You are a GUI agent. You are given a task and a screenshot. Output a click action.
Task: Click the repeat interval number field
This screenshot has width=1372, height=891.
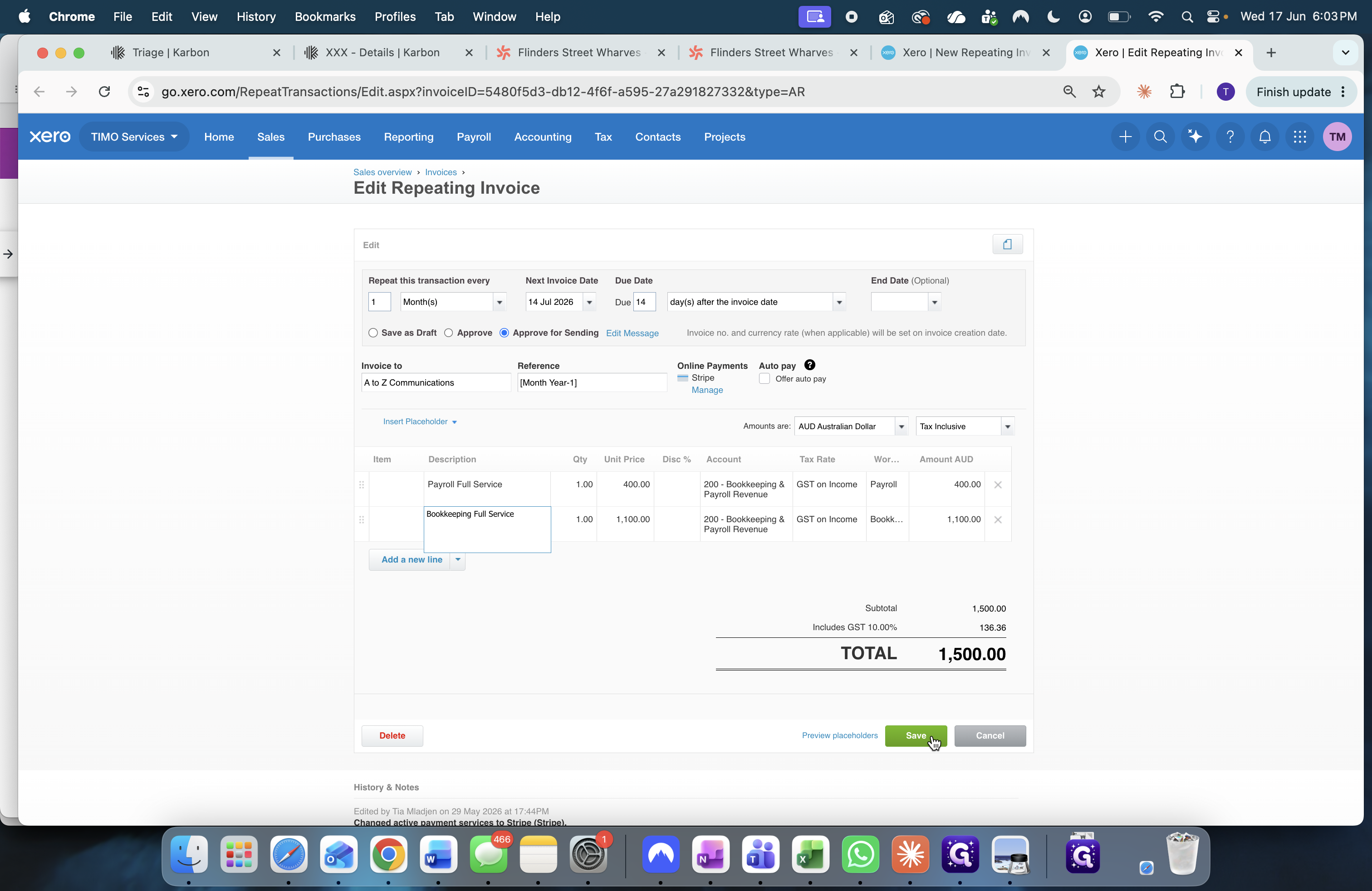[x=379, y=301]
